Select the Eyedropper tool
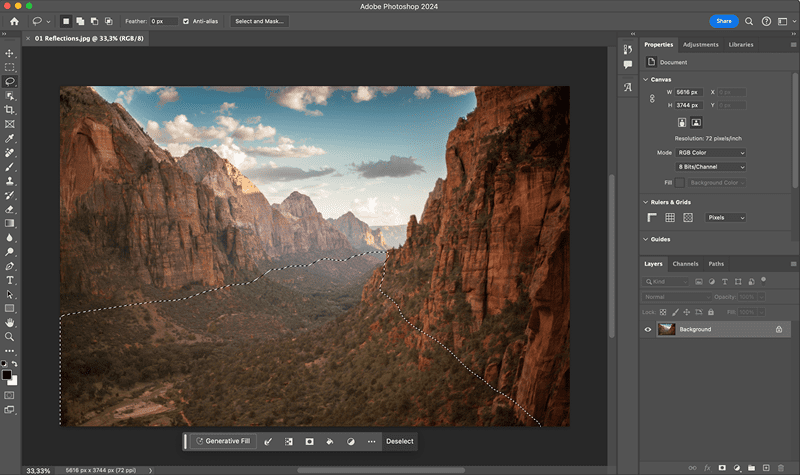800x475 pixels. pos(10,138)
